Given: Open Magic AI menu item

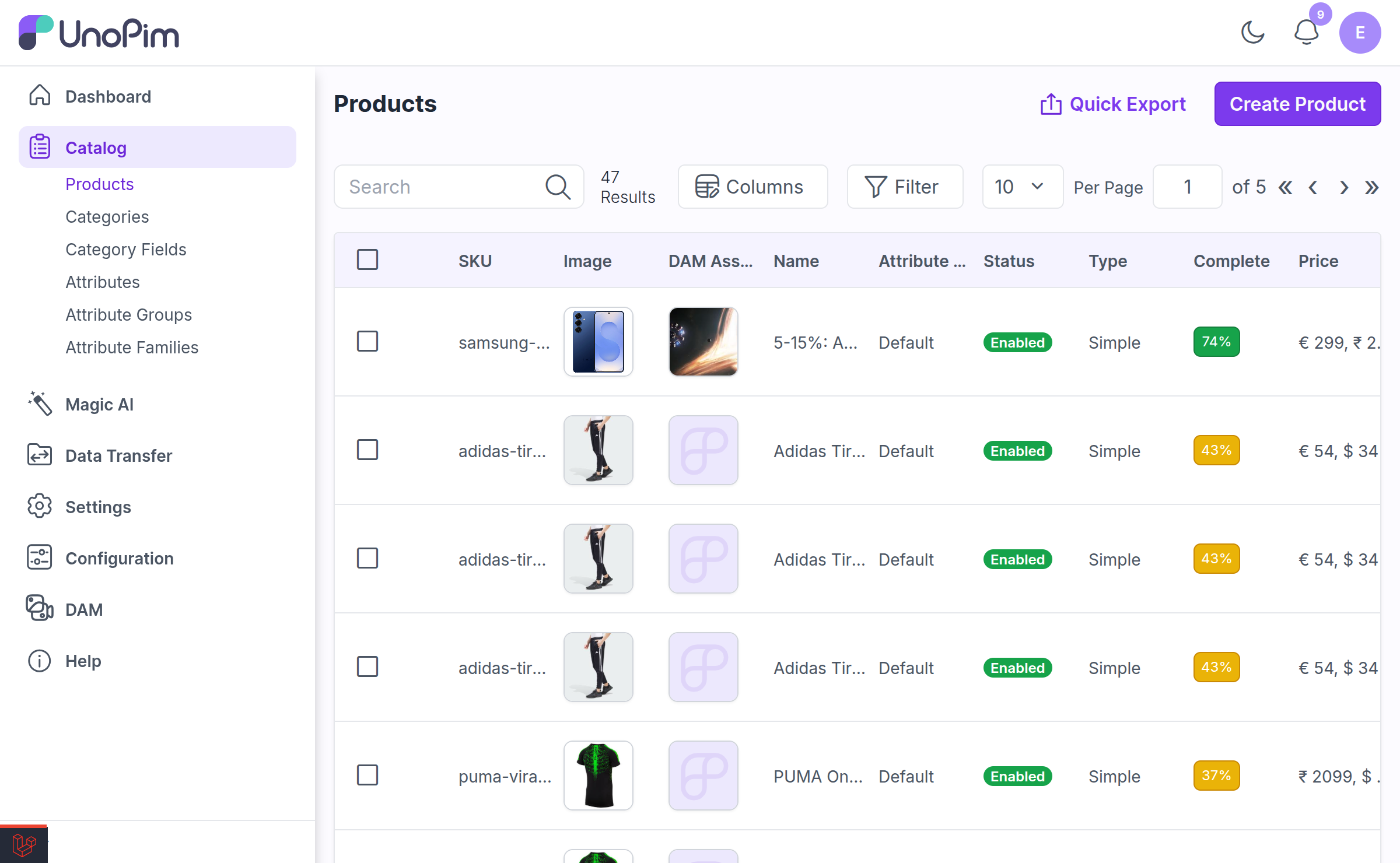Looking at the screenshot, I should point(157,404).
